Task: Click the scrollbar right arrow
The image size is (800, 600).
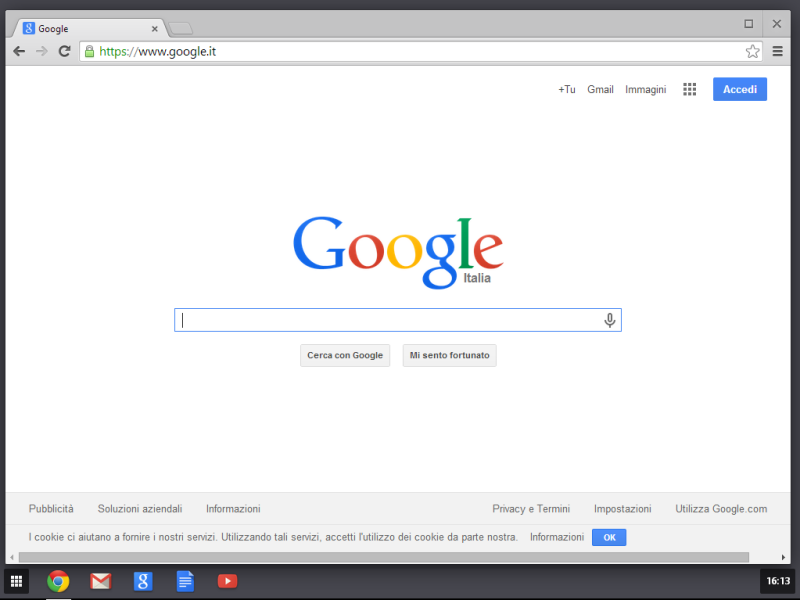Action: (x=783, y=557)
